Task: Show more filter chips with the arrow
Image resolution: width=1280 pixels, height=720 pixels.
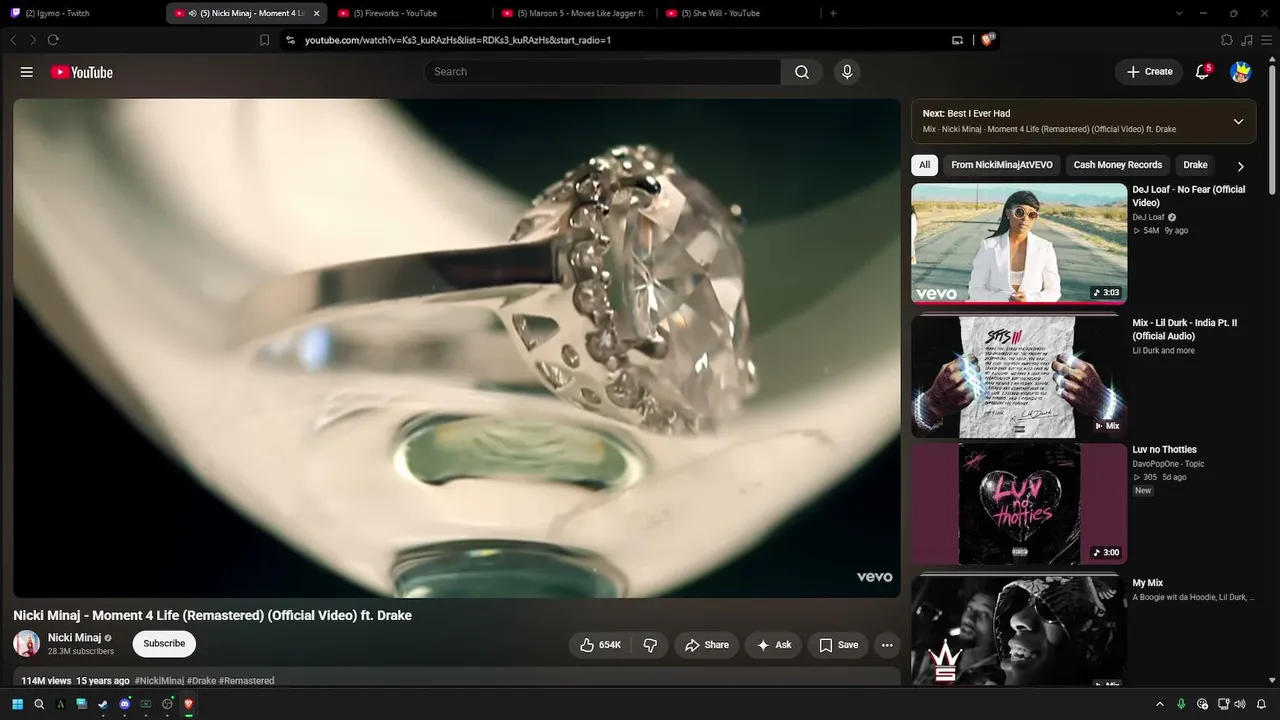Action: (x=1240, y=166)
